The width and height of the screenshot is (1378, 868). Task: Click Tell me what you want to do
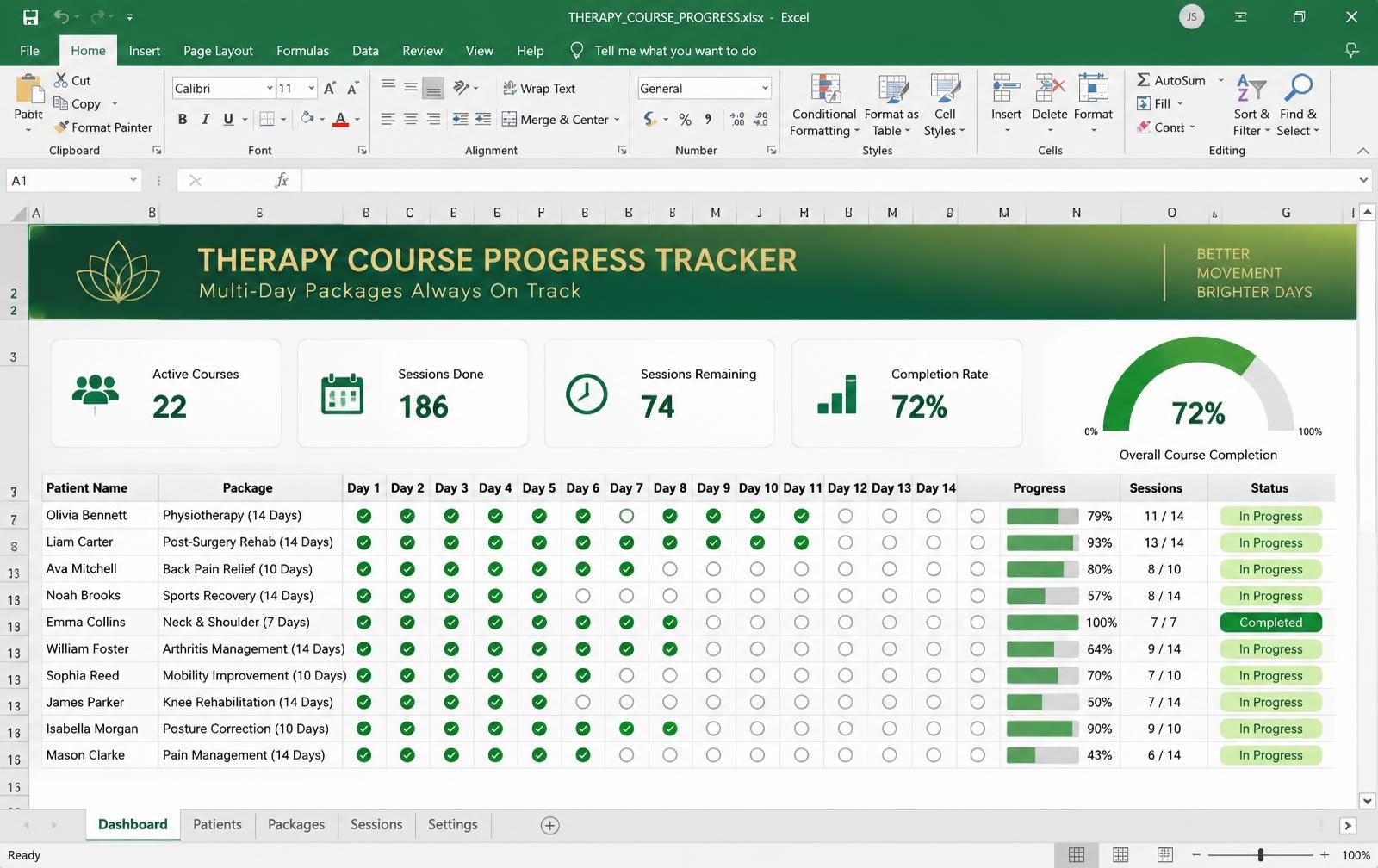pyautogui.click(x=675, y=51)
